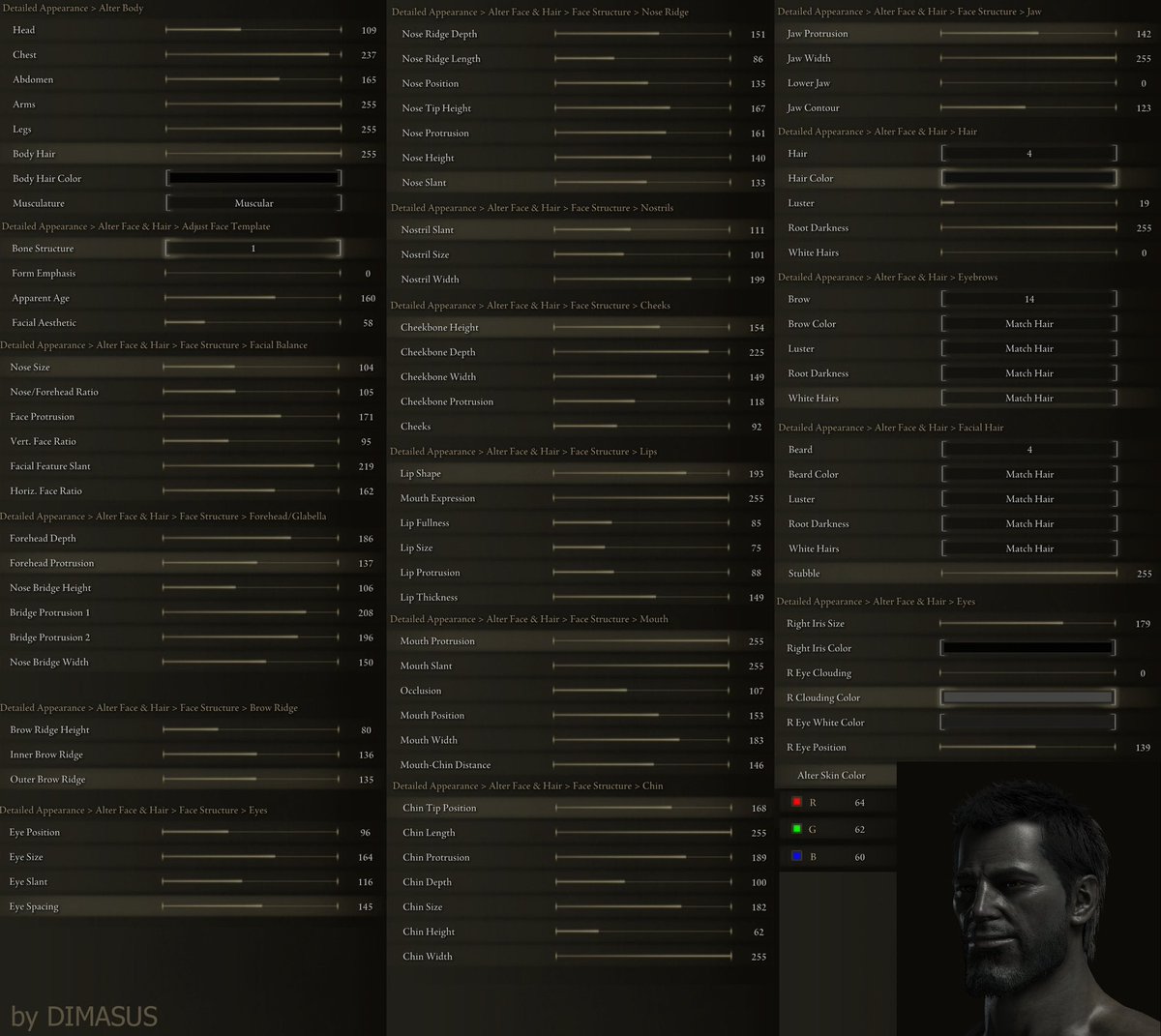1161x1036 pixels.
Task: Click the Bridge Protrusion 1 label
Action: tap(49, 612)
